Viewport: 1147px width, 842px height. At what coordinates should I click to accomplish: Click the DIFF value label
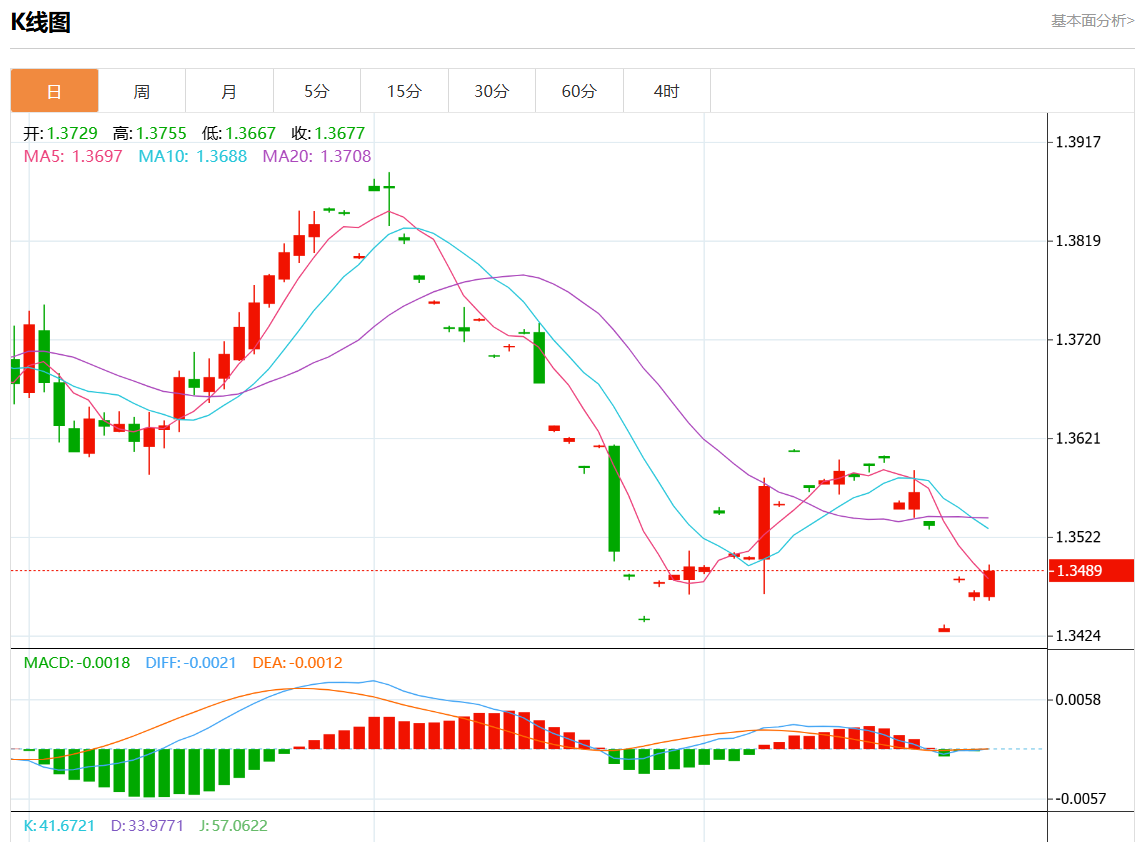[x=191, y=662]
